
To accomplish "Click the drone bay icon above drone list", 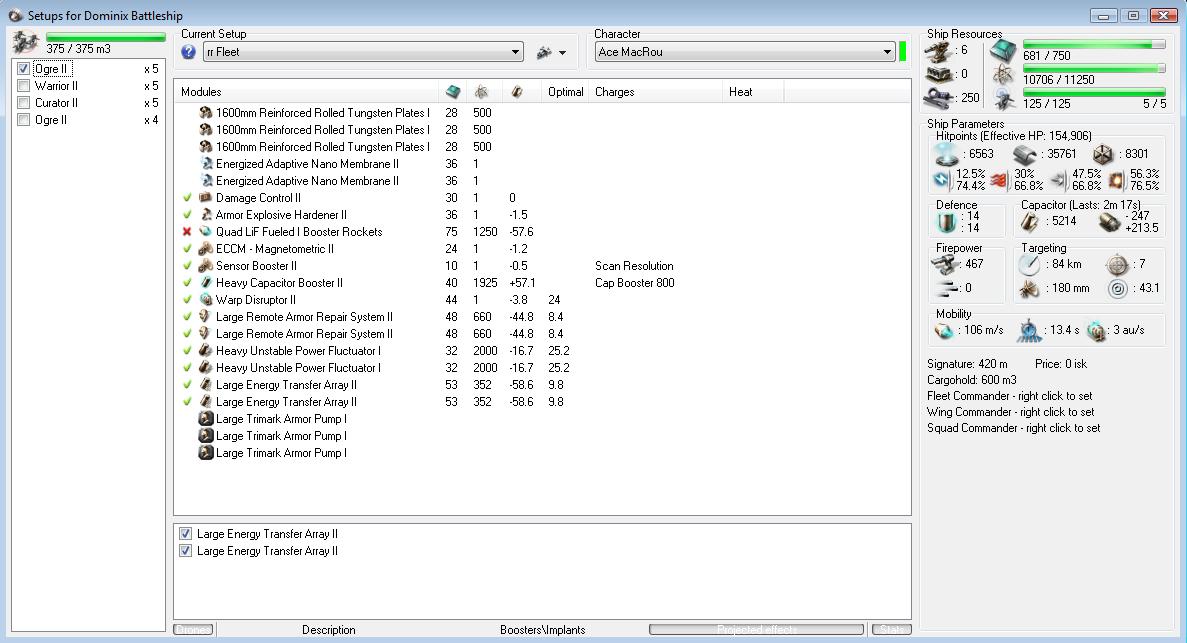I will [x=26, y=42].
